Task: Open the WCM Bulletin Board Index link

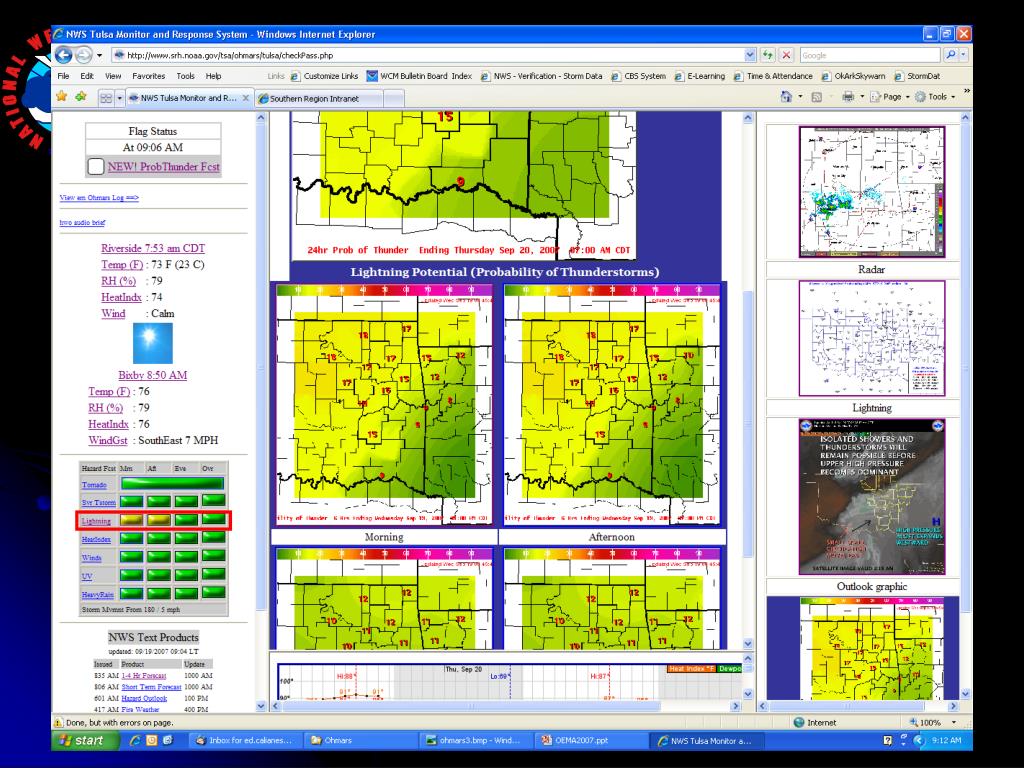Action: tap(419, 76)
